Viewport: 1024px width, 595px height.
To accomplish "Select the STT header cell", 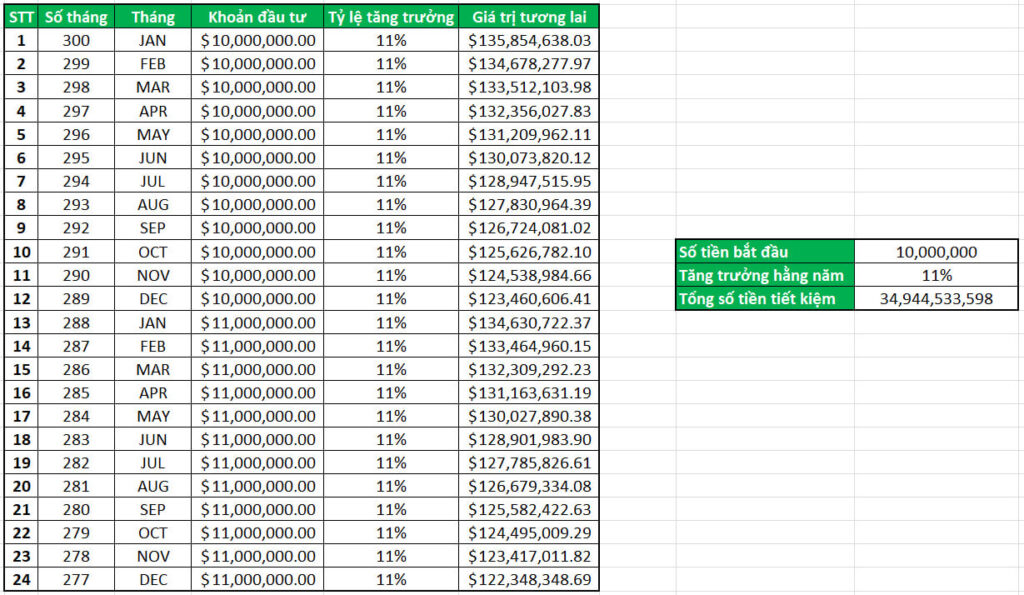I will [21, 17].
